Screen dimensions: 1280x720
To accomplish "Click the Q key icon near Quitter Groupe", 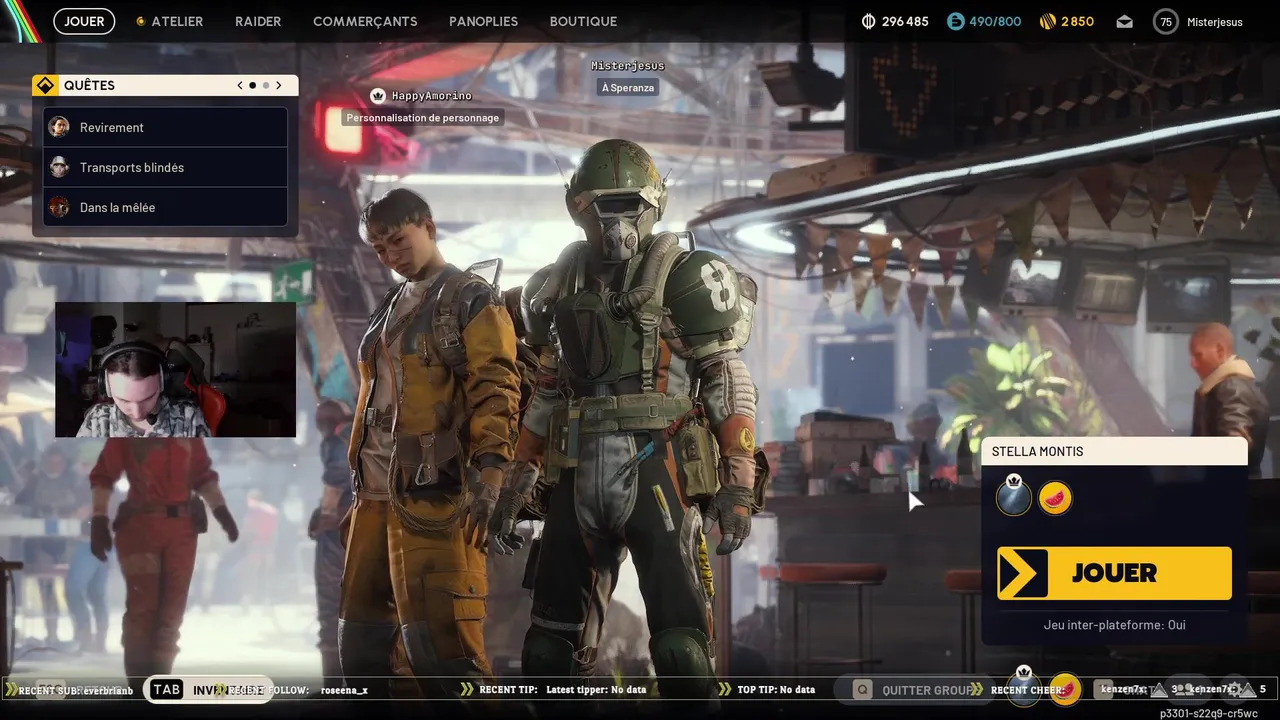I will pos(863,690).
